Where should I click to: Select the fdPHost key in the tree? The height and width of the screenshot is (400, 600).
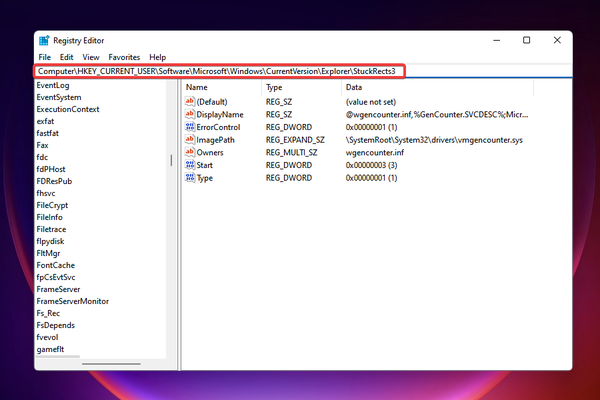pos(51,169)
